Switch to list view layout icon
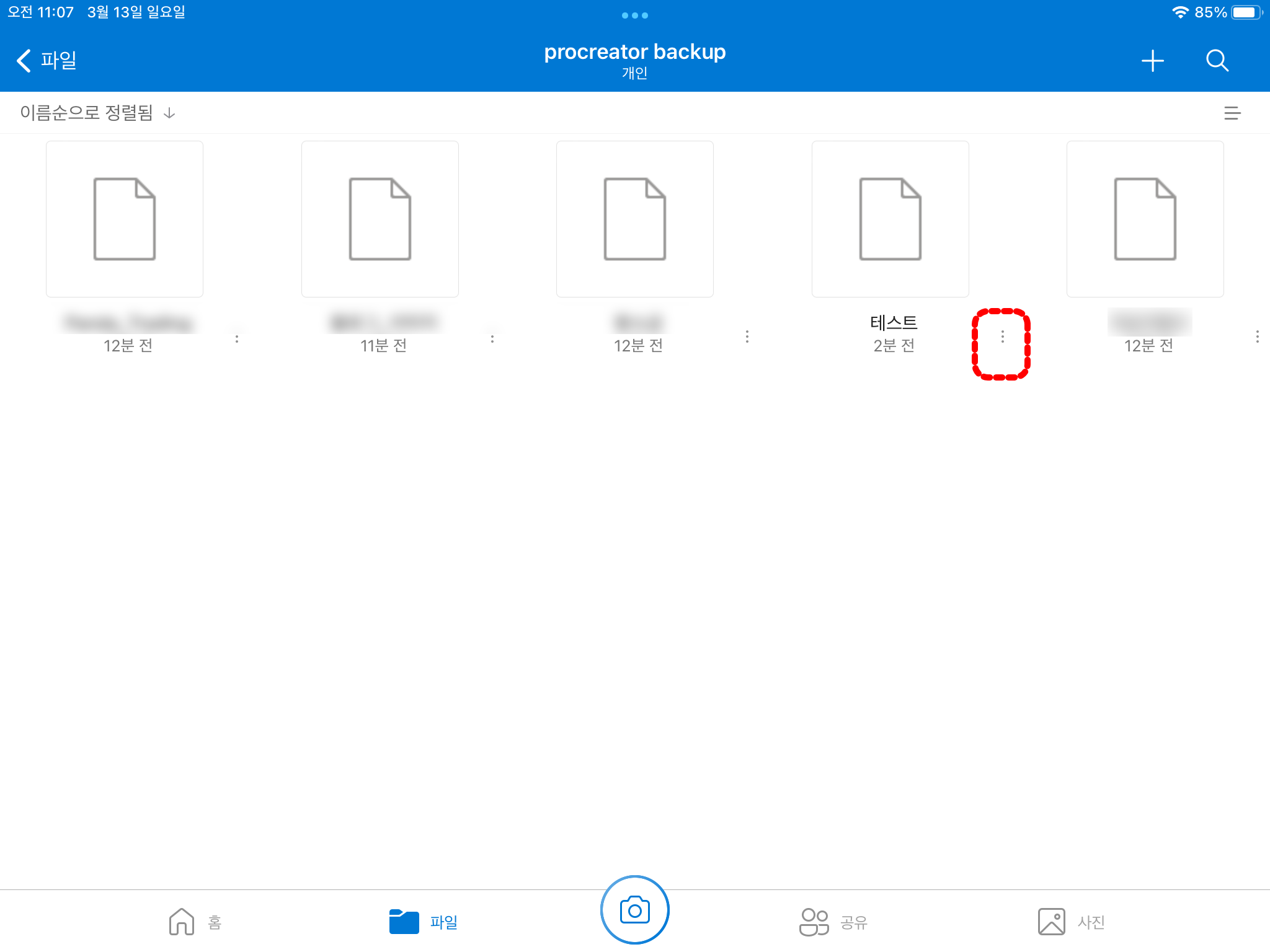The height and width of the screenshot is (952, 1270). [1232, 113]
